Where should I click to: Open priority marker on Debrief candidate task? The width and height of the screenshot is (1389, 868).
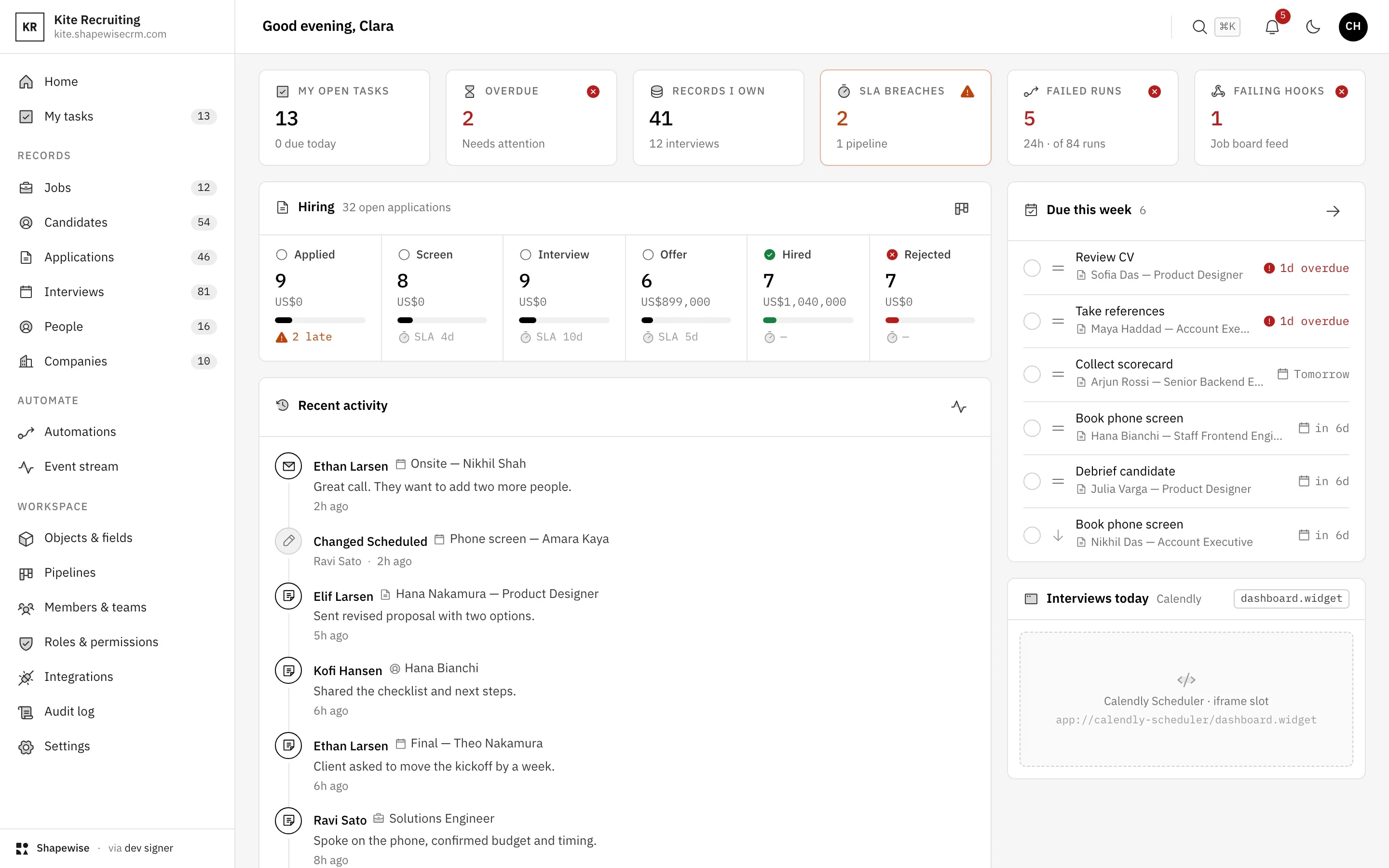pos(1058,481)
